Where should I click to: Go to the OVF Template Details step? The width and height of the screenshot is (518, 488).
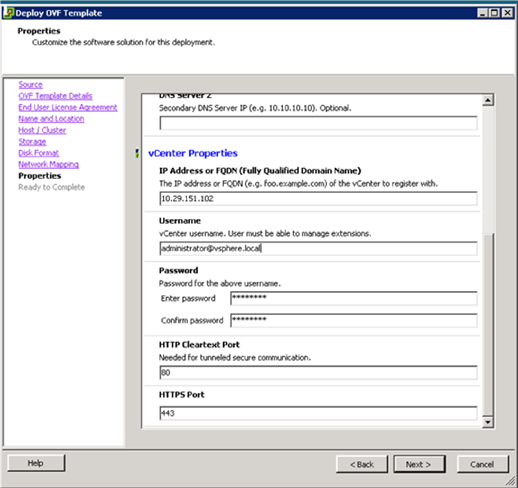[x=55, y=96]
